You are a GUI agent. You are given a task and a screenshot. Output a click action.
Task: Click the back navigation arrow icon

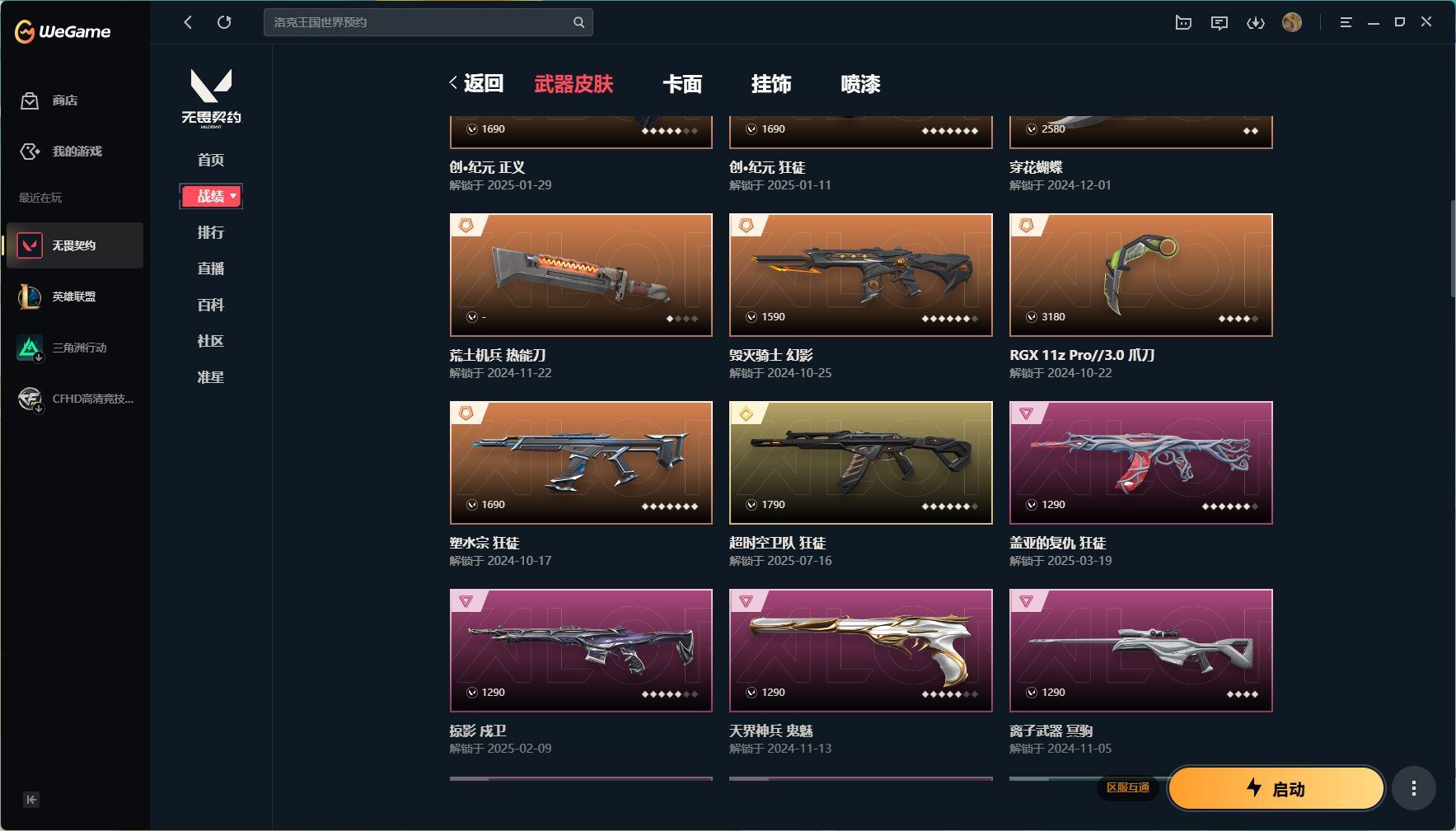tap(188, 22)
